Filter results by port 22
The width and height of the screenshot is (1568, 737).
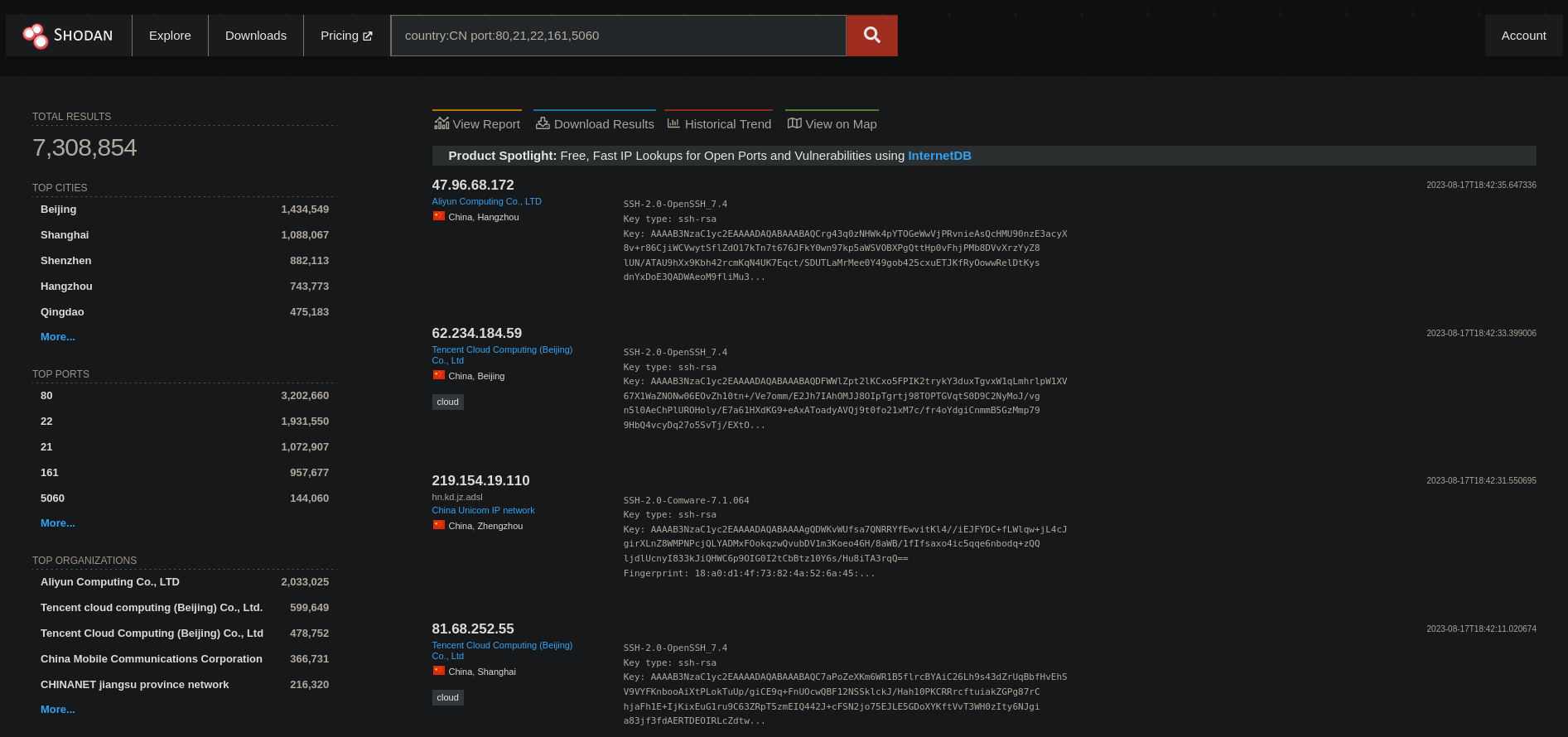click(x=46, y=421)
